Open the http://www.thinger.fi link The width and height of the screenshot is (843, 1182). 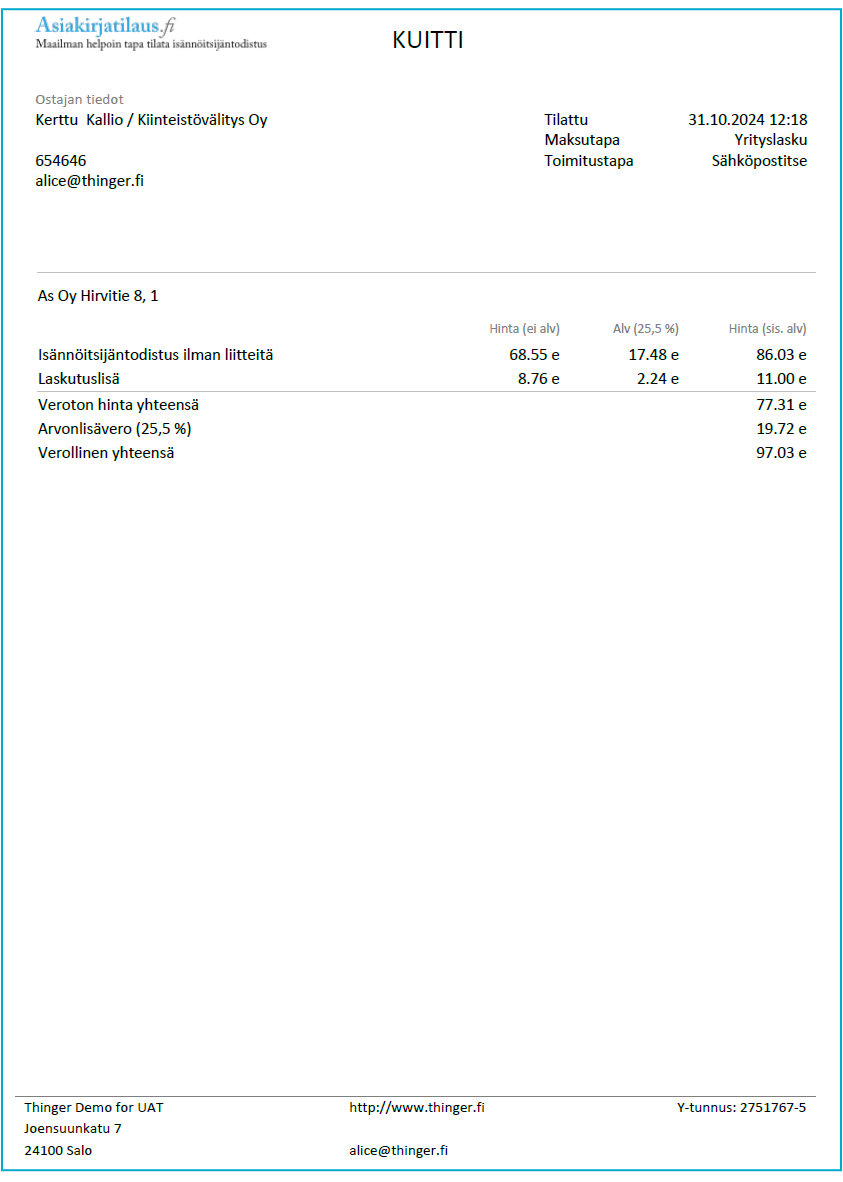[x=417, y=1107]
